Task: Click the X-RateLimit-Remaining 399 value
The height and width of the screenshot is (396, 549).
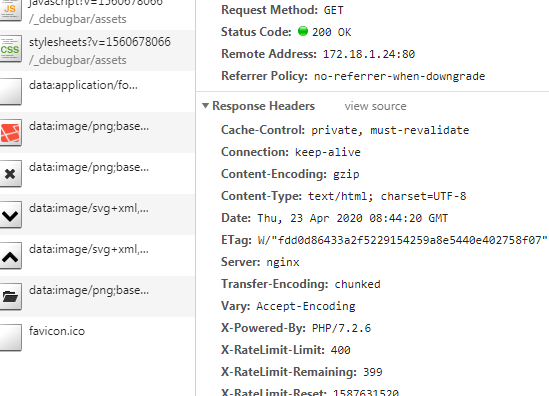Action: 373,372
